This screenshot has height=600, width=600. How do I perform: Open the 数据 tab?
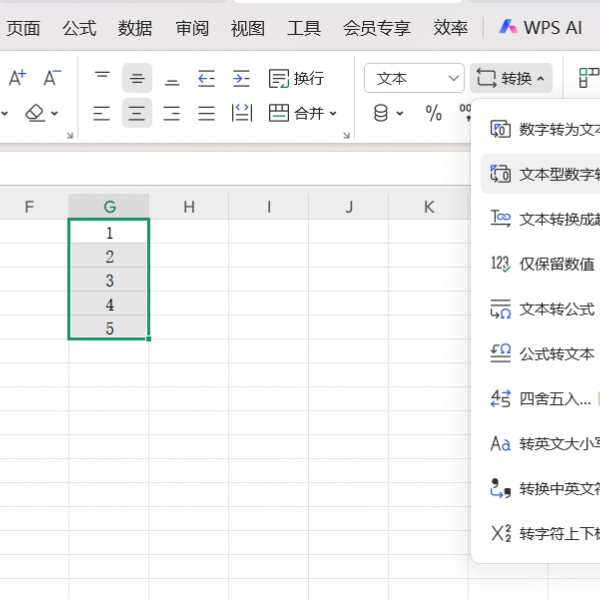[x=135, y=28]
